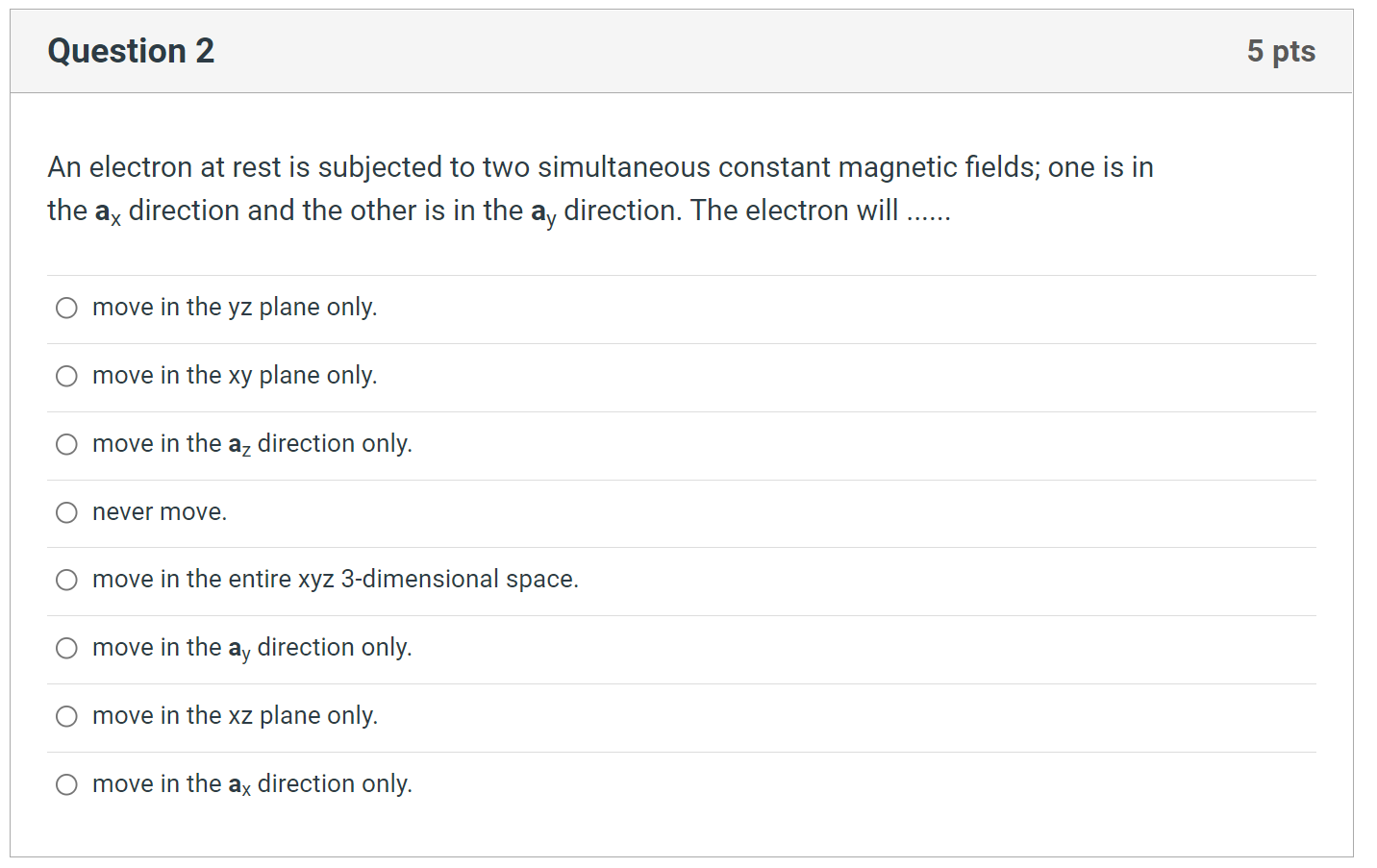This screenshot has height=868, width=1377.
Task: Mark the entire xyz 3-dimensional space radio button
Action: click(x=66, y=580)
